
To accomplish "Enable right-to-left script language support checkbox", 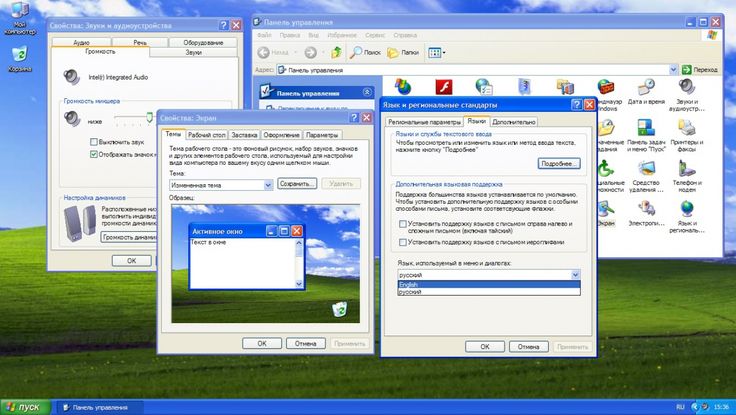I will click(402, 224).
